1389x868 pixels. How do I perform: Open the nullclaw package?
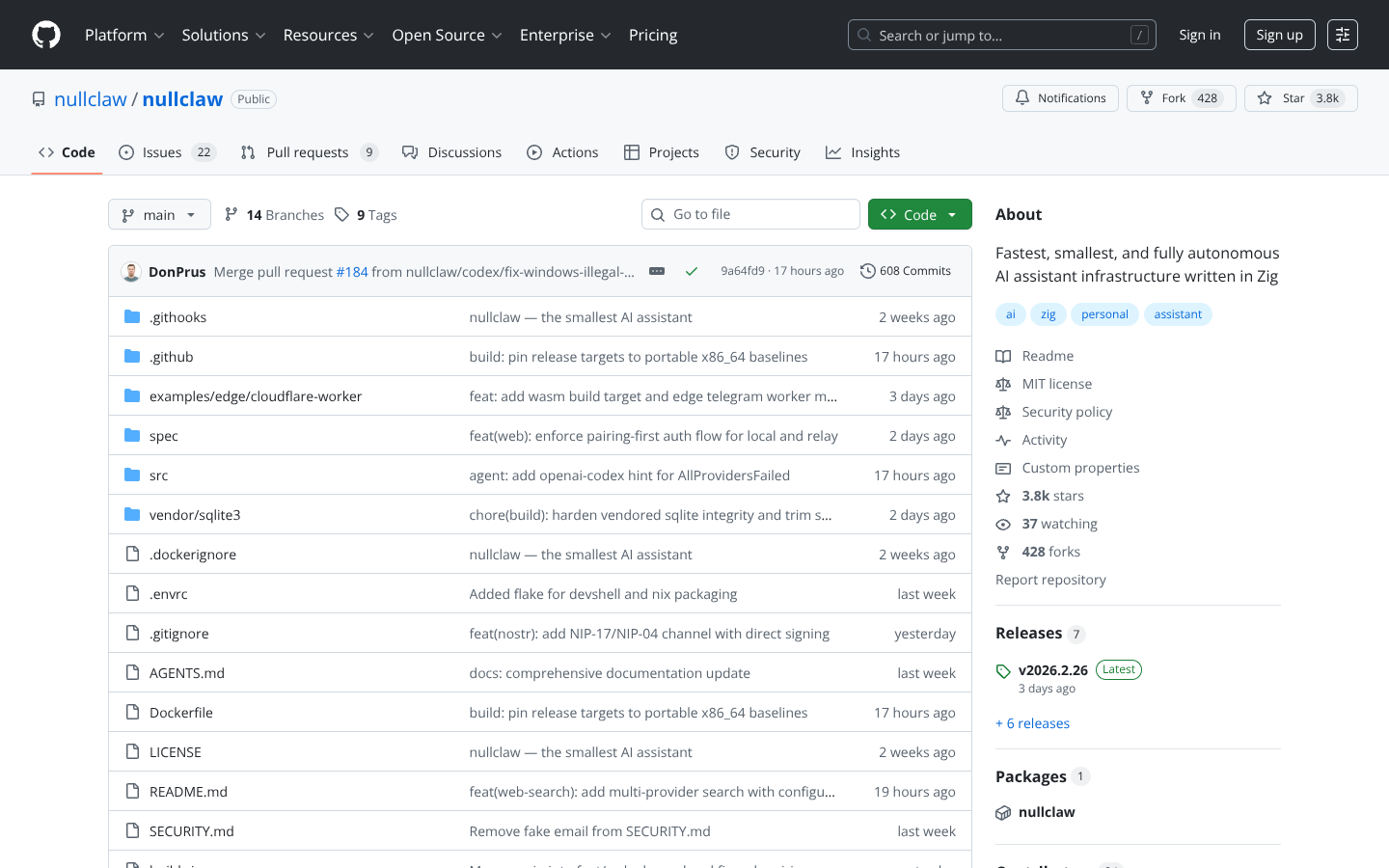coord(1047,812)
